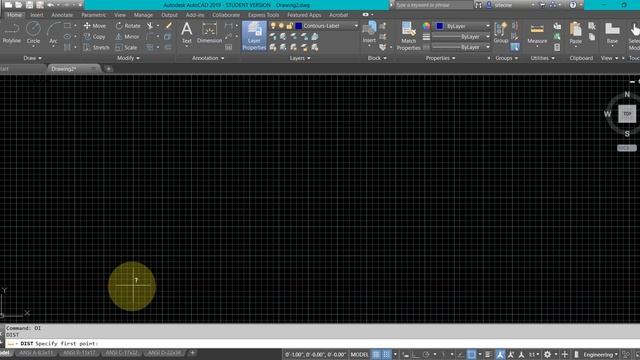The height and width of the screenshot is (360, 640).
Task: Choose the Copy tool in Modify panel
Action: tap(95, 37)
